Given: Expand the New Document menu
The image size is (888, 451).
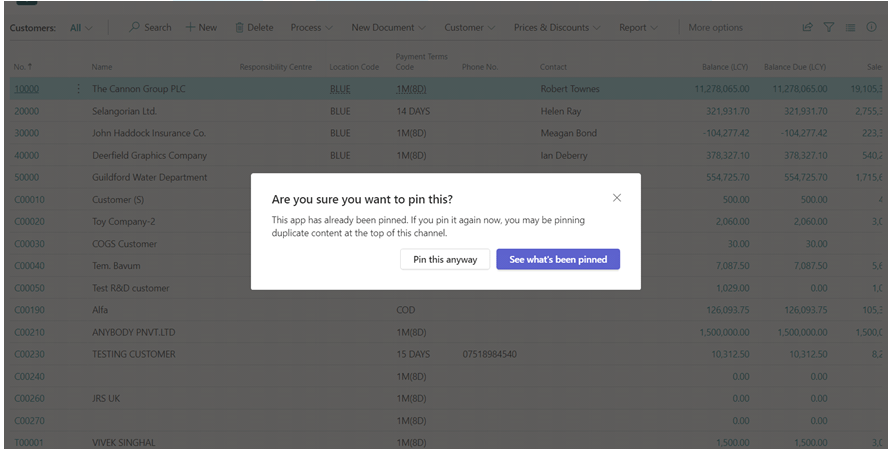Looking at the screenshot, I should tap(388, 27).
